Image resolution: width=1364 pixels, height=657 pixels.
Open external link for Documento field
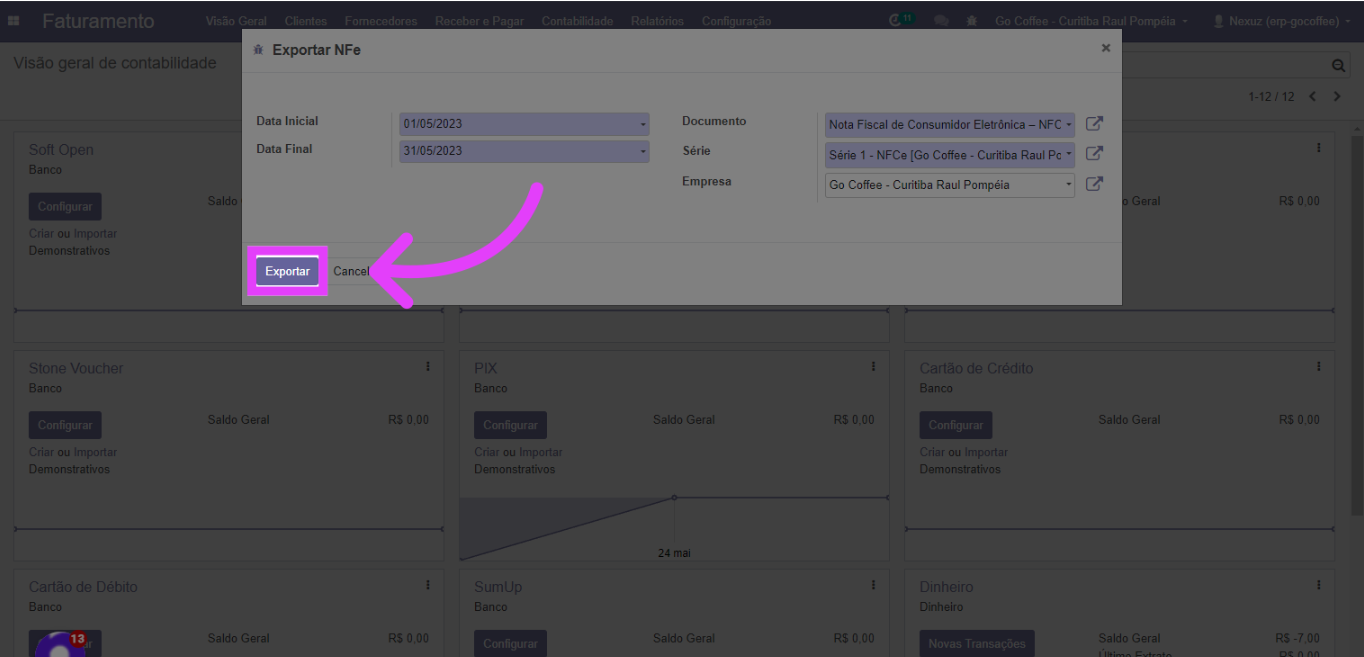click(x=1094, y=124)
